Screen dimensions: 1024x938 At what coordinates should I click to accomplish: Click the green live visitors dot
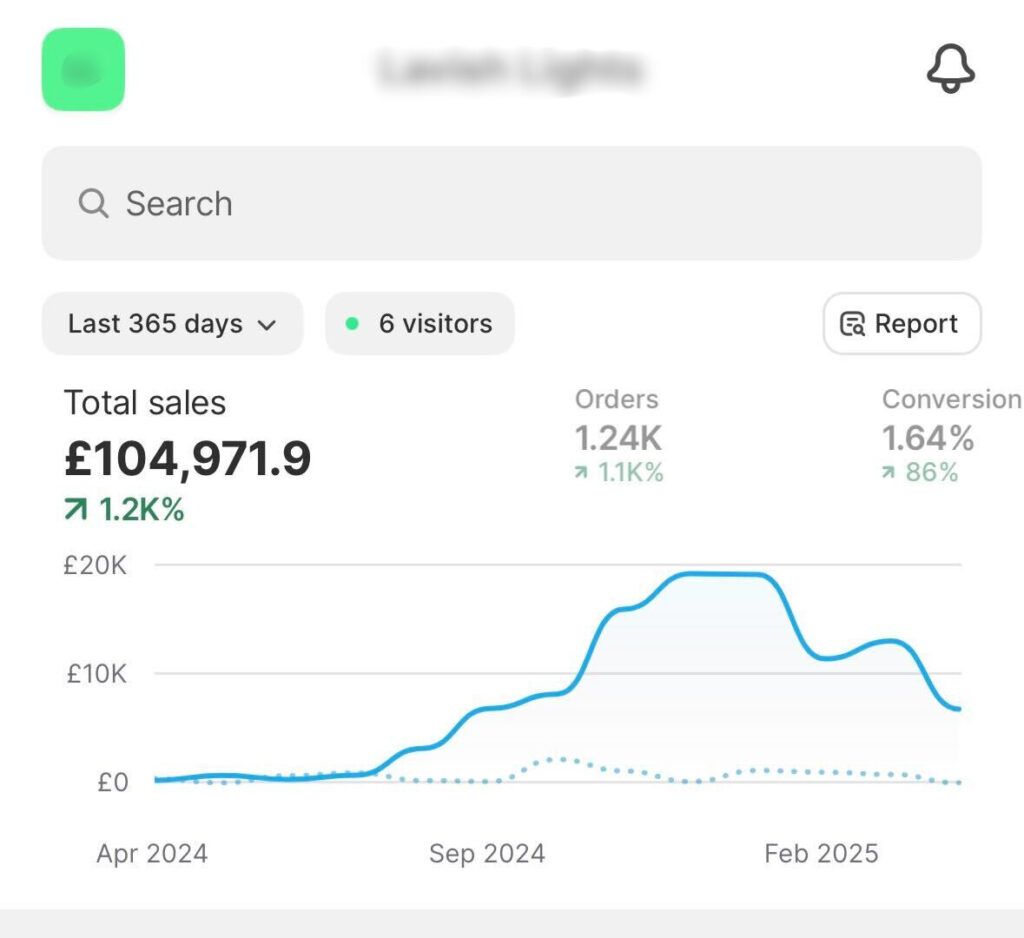(x=352, y=324)
